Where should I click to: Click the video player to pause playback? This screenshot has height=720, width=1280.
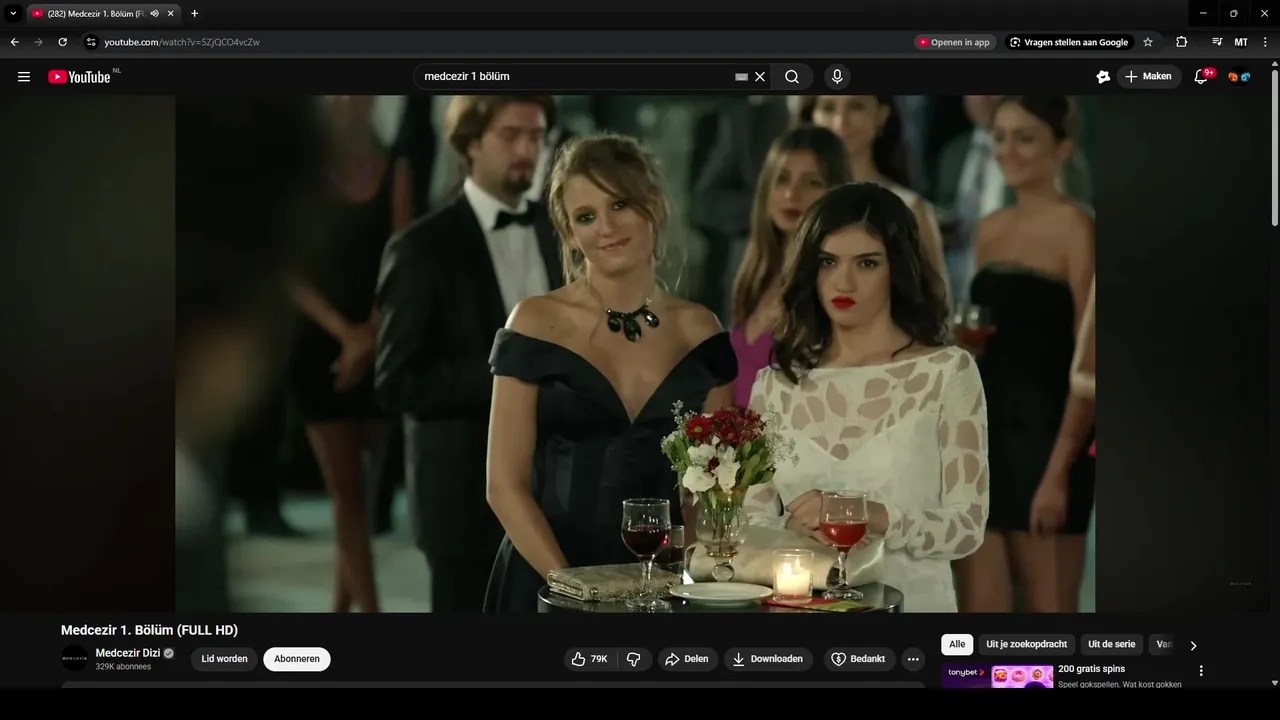pos(635,353)
